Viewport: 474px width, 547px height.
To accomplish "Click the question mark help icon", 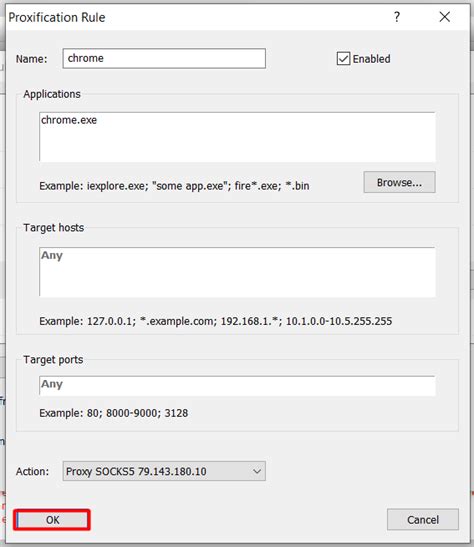I will tap(397, 17).
